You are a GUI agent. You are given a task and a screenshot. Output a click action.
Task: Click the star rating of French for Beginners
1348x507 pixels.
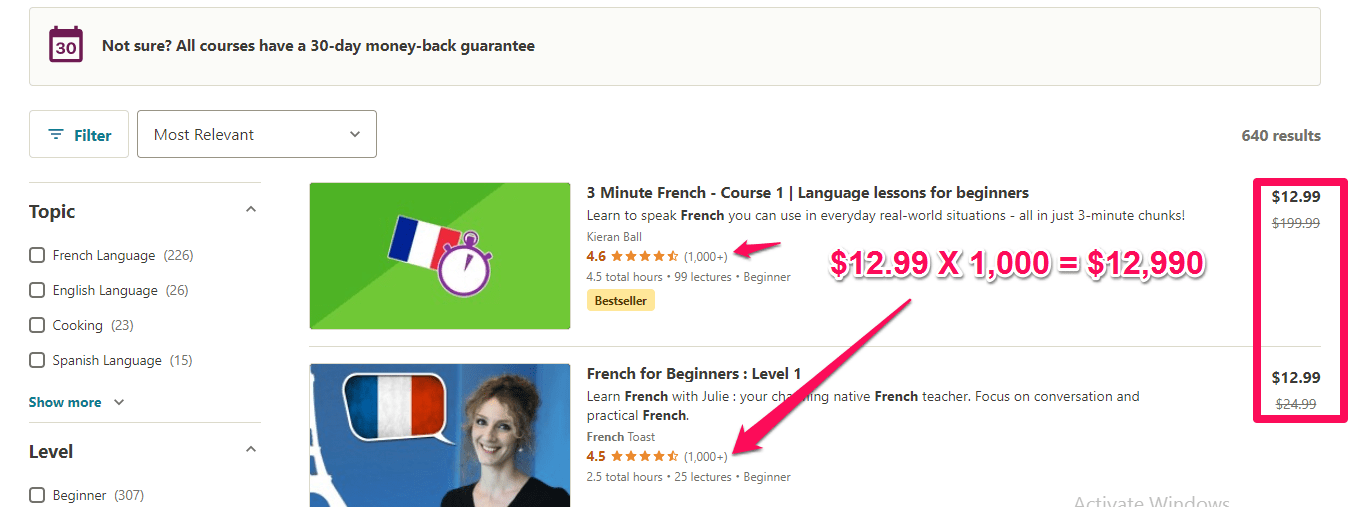coord(644,457)
